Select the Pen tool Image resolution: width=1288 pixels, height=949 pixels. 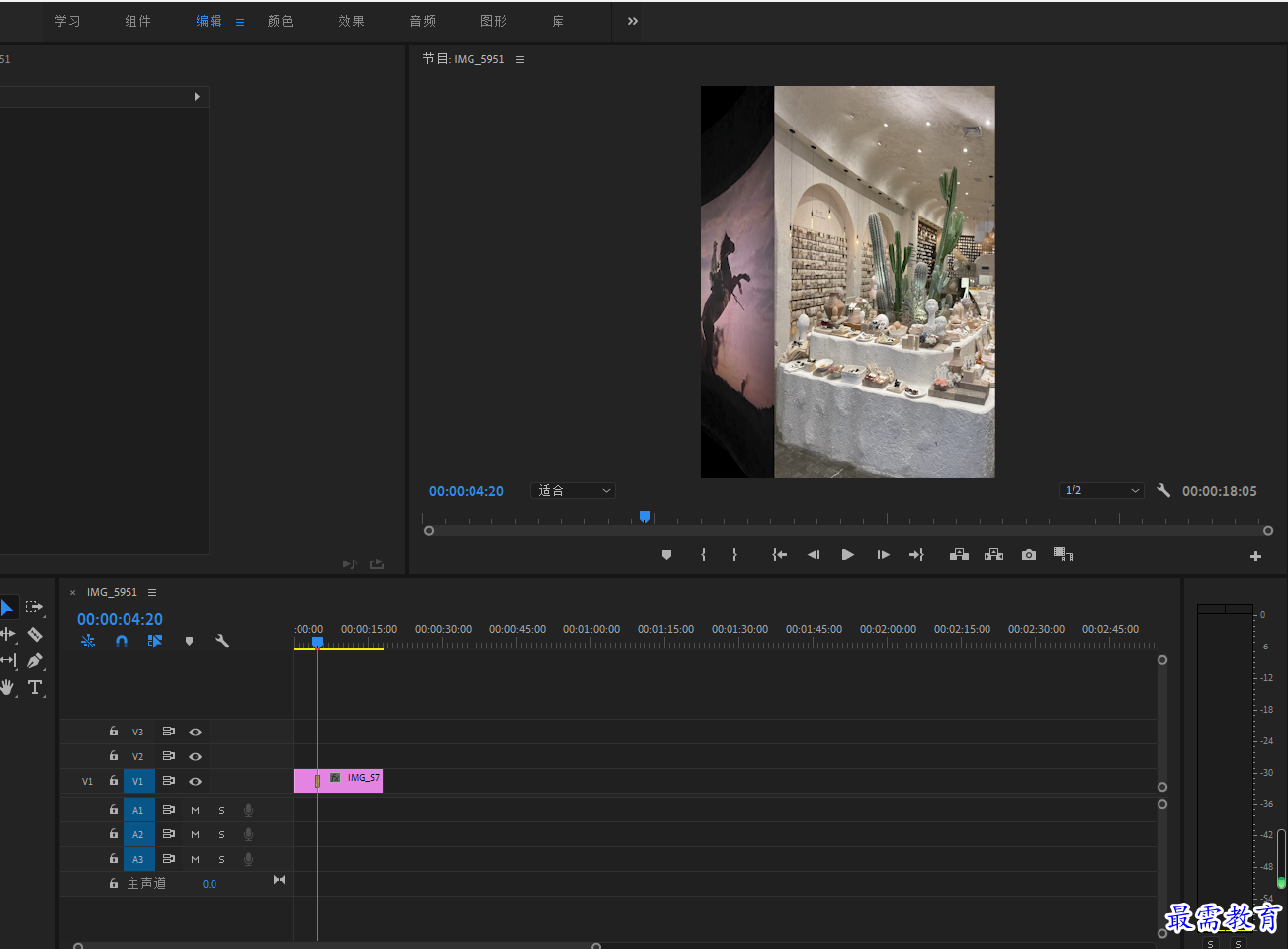(35, 660)
